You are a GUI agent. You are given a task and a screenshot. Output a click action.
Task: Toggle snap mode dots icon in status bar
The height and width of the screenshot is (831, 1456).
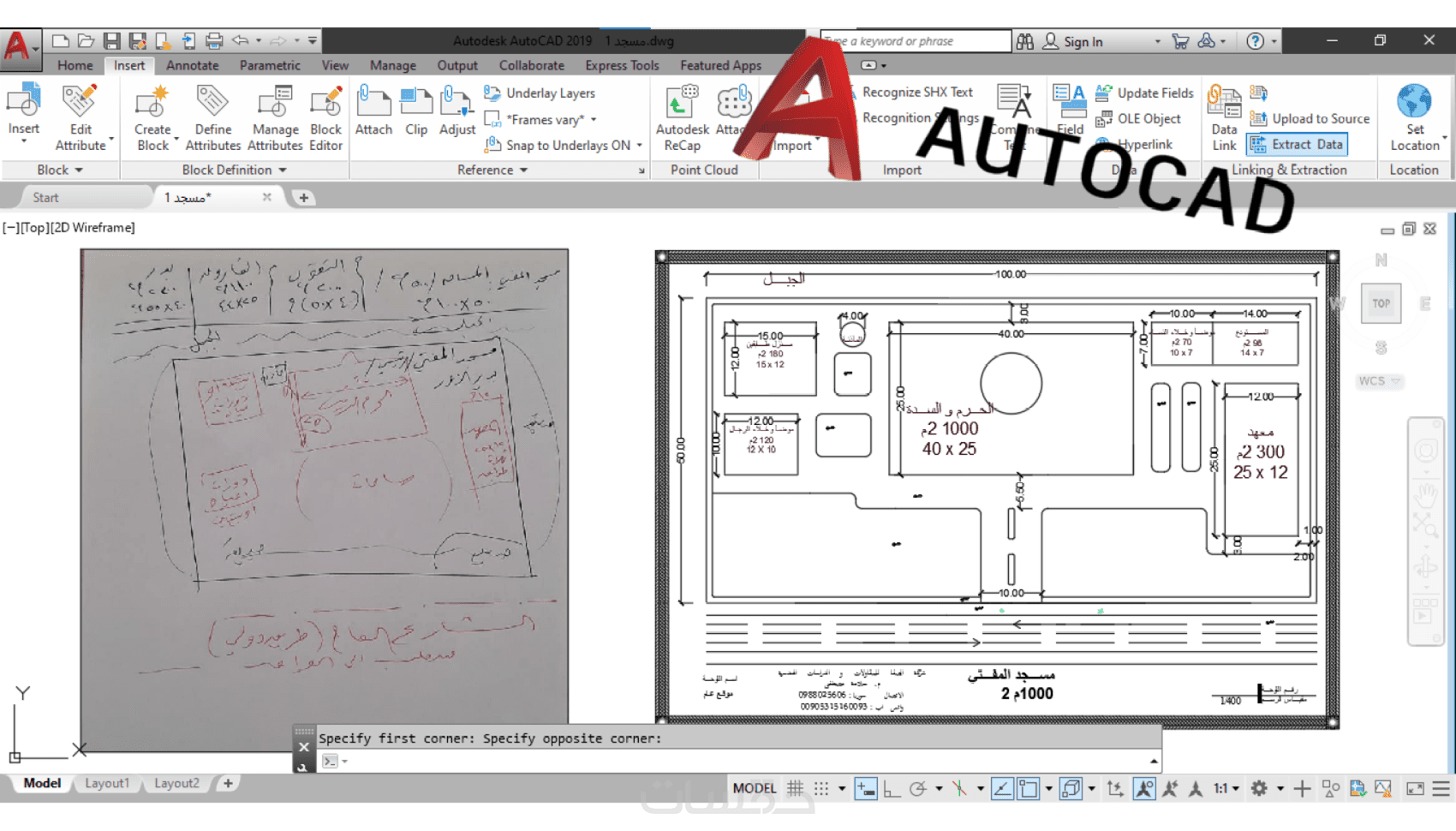coord(821,788)
